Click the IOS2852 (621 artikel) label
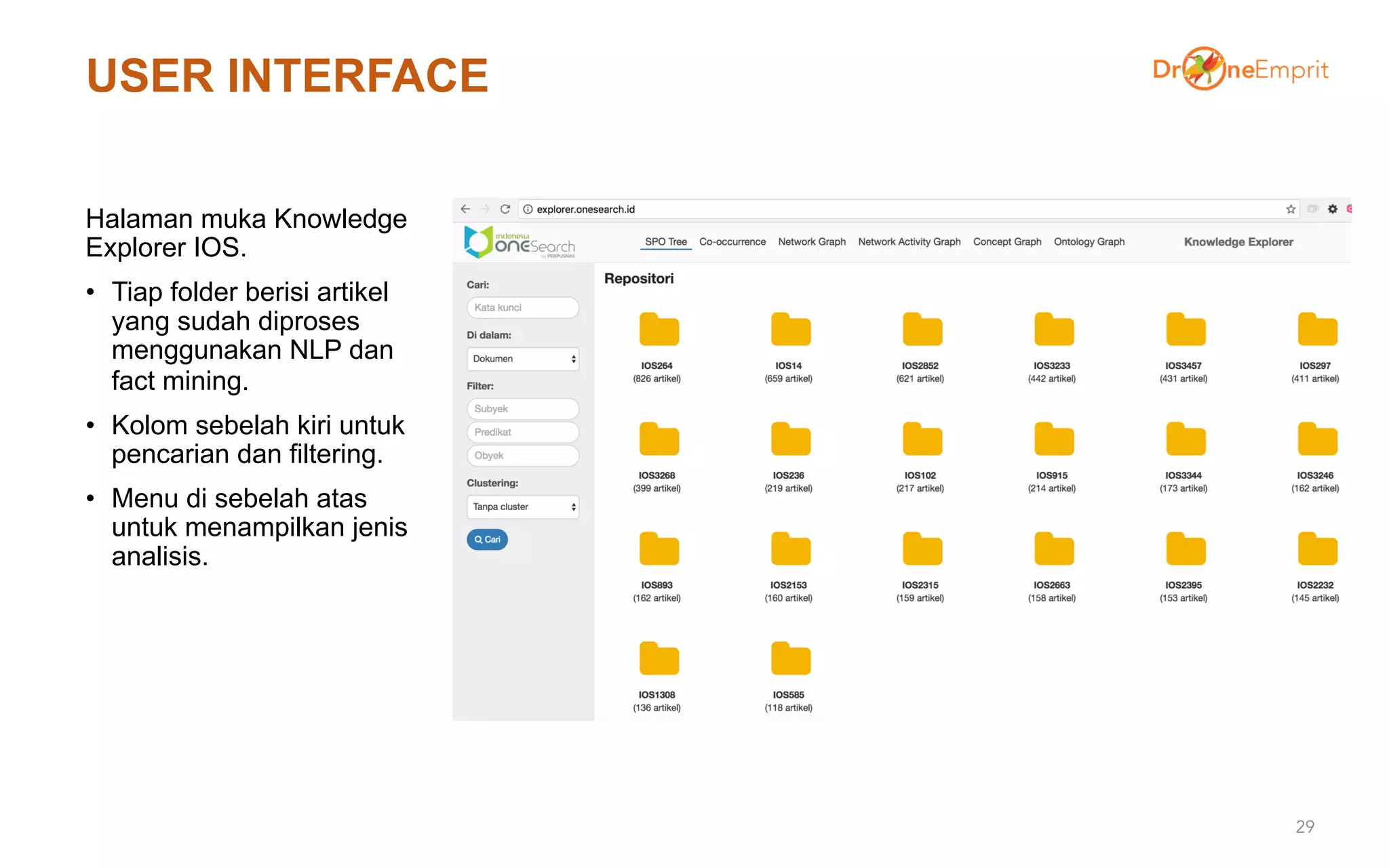Image resolution: width=1389 pixels, height=868 pixels. [x=920, y=372]
